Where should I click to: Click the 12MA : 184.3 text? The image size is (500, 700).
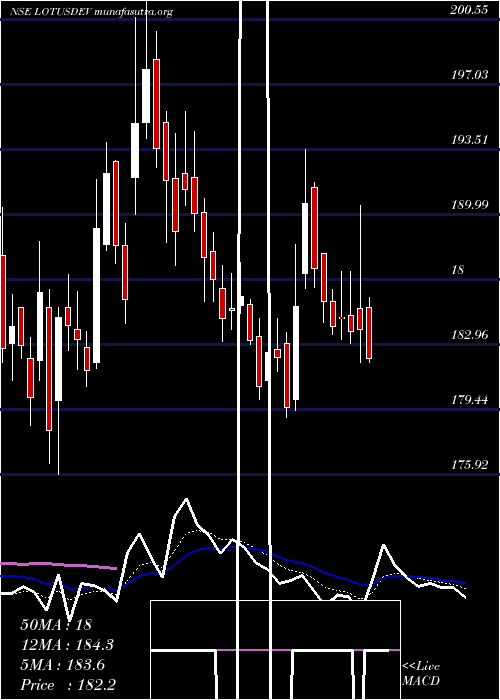tap(67, 644)
